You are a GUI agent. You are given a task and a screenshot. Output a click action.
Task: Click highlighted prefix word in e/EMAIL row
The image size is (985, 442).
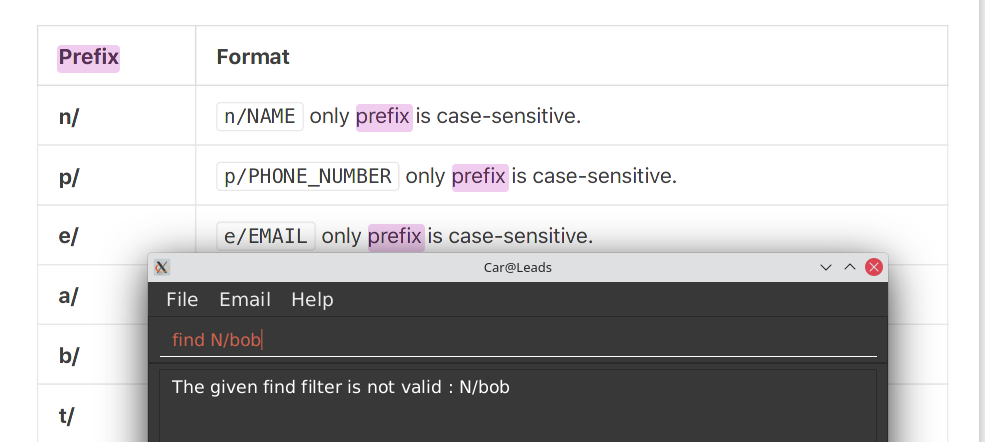pos(396,237)
